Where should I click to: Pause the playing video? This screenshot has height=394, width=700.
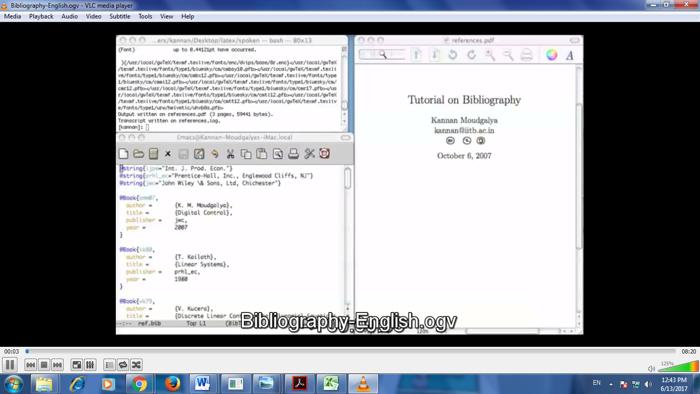(10, 365)
